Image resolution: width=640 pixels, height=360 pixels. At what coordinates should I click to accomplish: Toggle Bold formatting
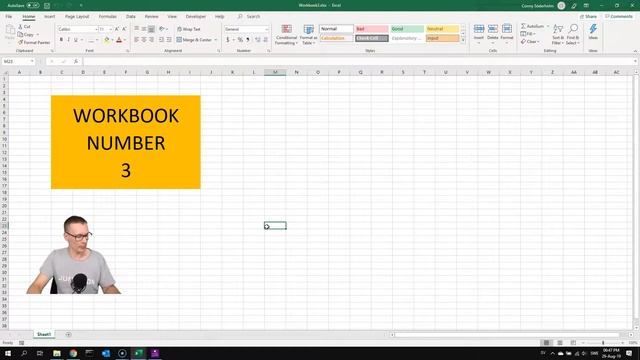click(x=61, y=40)
